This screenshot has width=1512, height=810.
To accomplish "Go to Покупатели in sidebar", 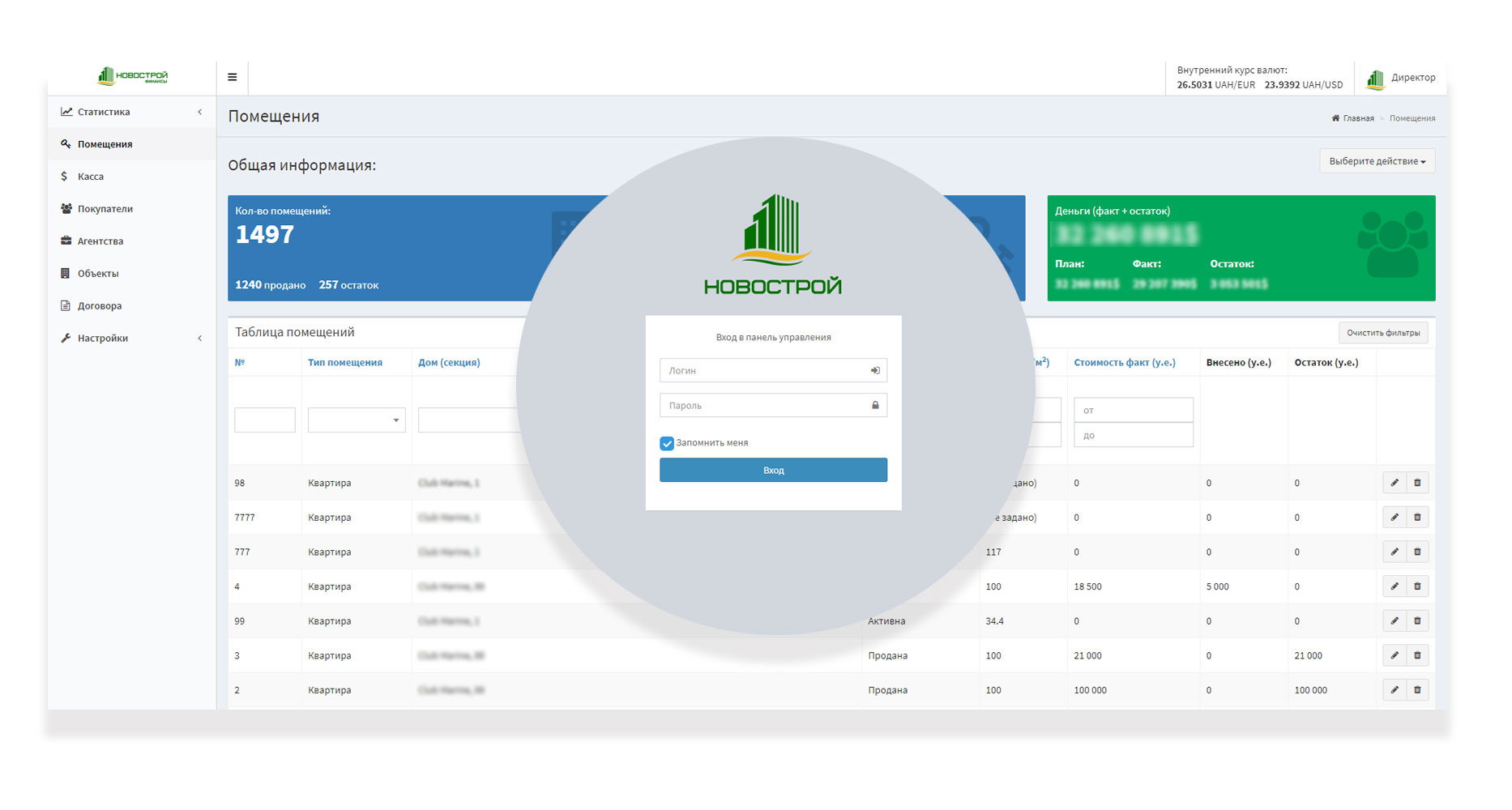I will (x=131, y=209).
